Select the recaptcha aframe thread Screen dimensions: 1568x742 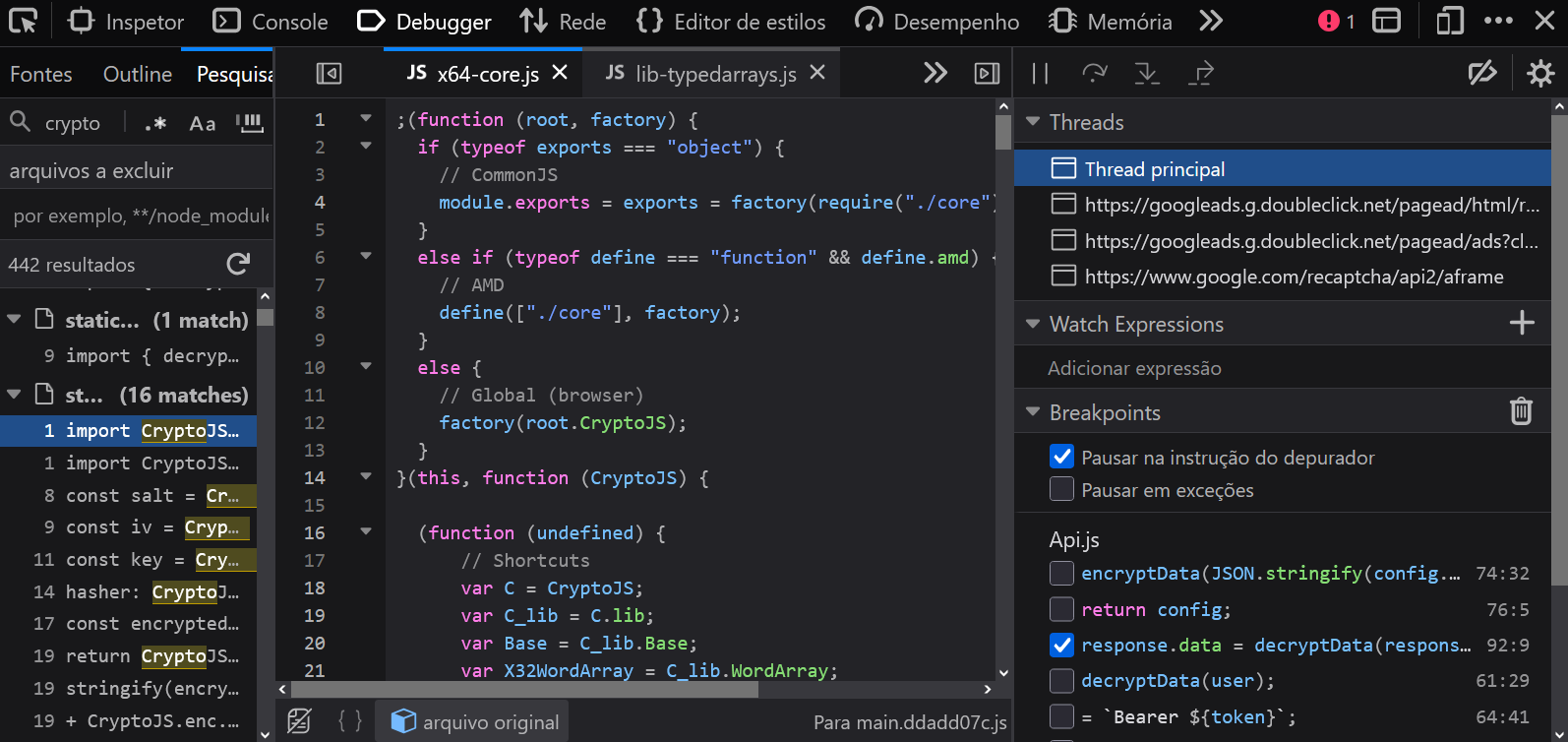point(1283,277)
